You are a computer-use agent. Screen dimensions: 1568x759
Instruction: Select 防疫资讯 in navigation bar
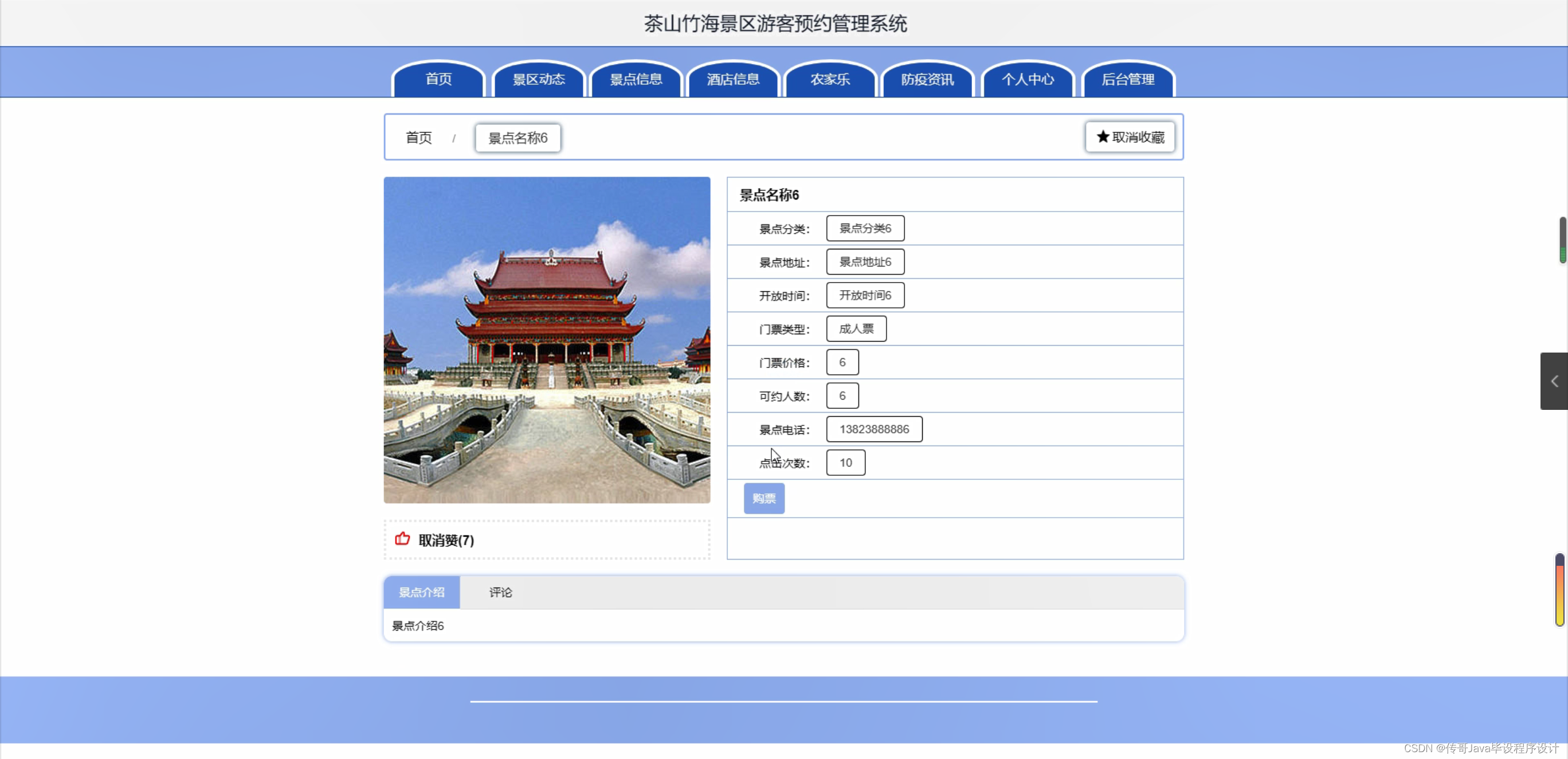coord(927,80)
